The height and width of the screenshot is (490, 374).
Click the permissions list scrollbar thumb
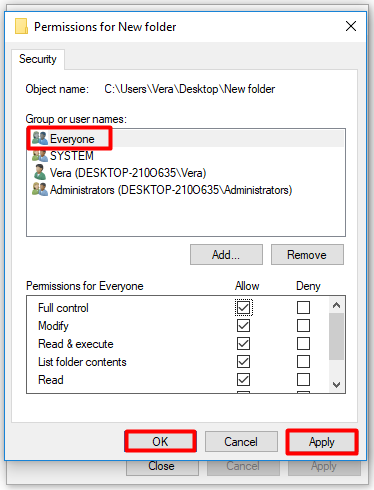[336, 337]
